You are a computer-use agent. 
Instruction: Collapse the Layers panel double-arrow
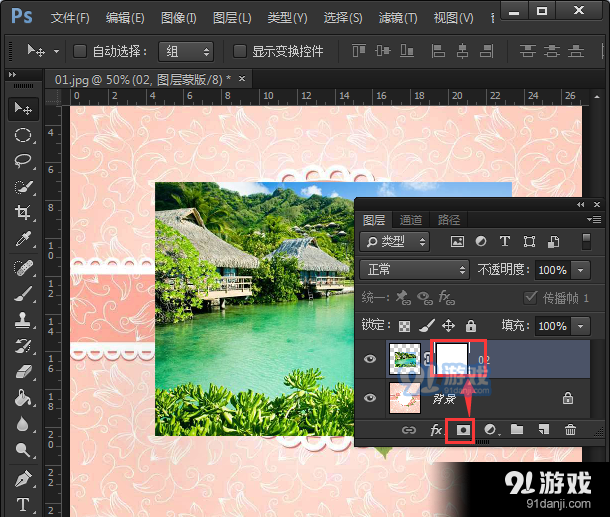pyautogui.click(x=581, y=204)
